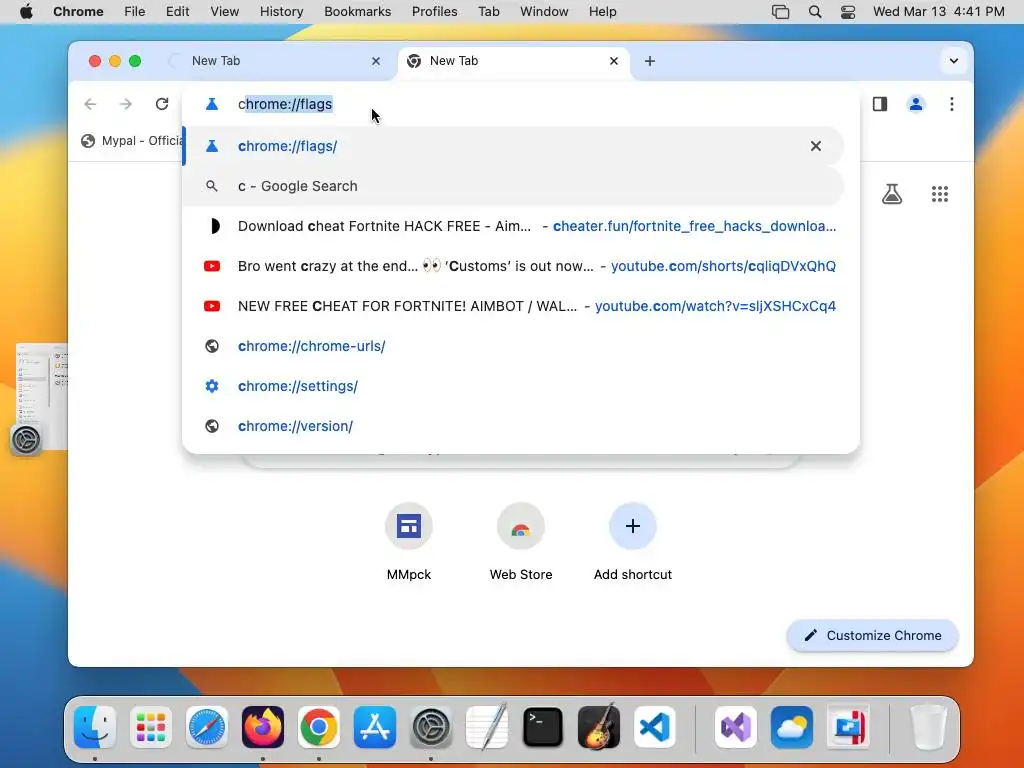This screenshot has width=1024, height=768.
Task: Open the cloud weather app in the Dock
Action: pos(792,727)
